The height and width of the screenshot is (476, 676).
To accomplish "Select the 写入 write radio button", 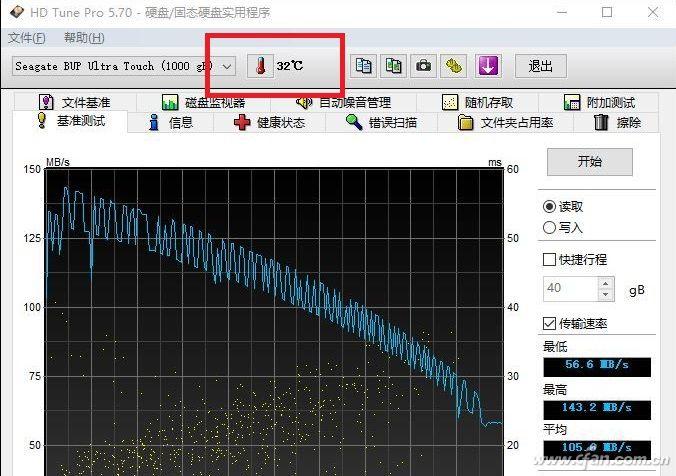I will pyautogui.click(x=549, y=227).
